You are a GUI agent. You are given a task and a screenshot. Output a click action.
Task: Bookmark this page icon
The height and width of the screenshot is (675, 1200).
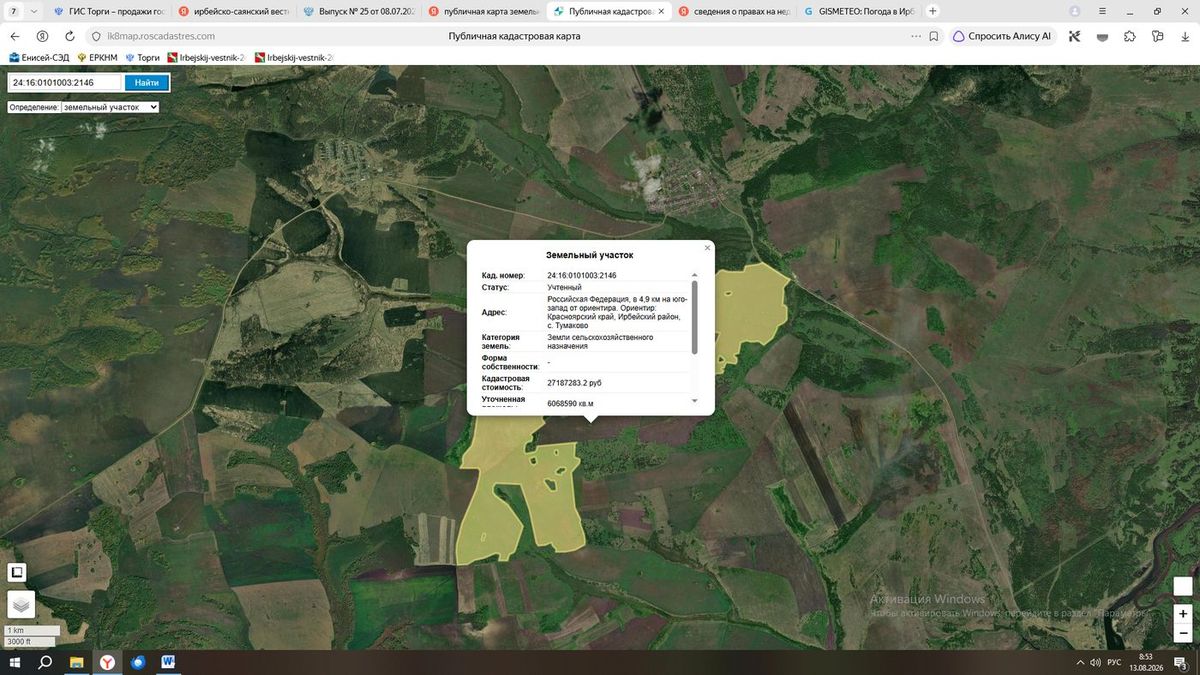point(933,36)
